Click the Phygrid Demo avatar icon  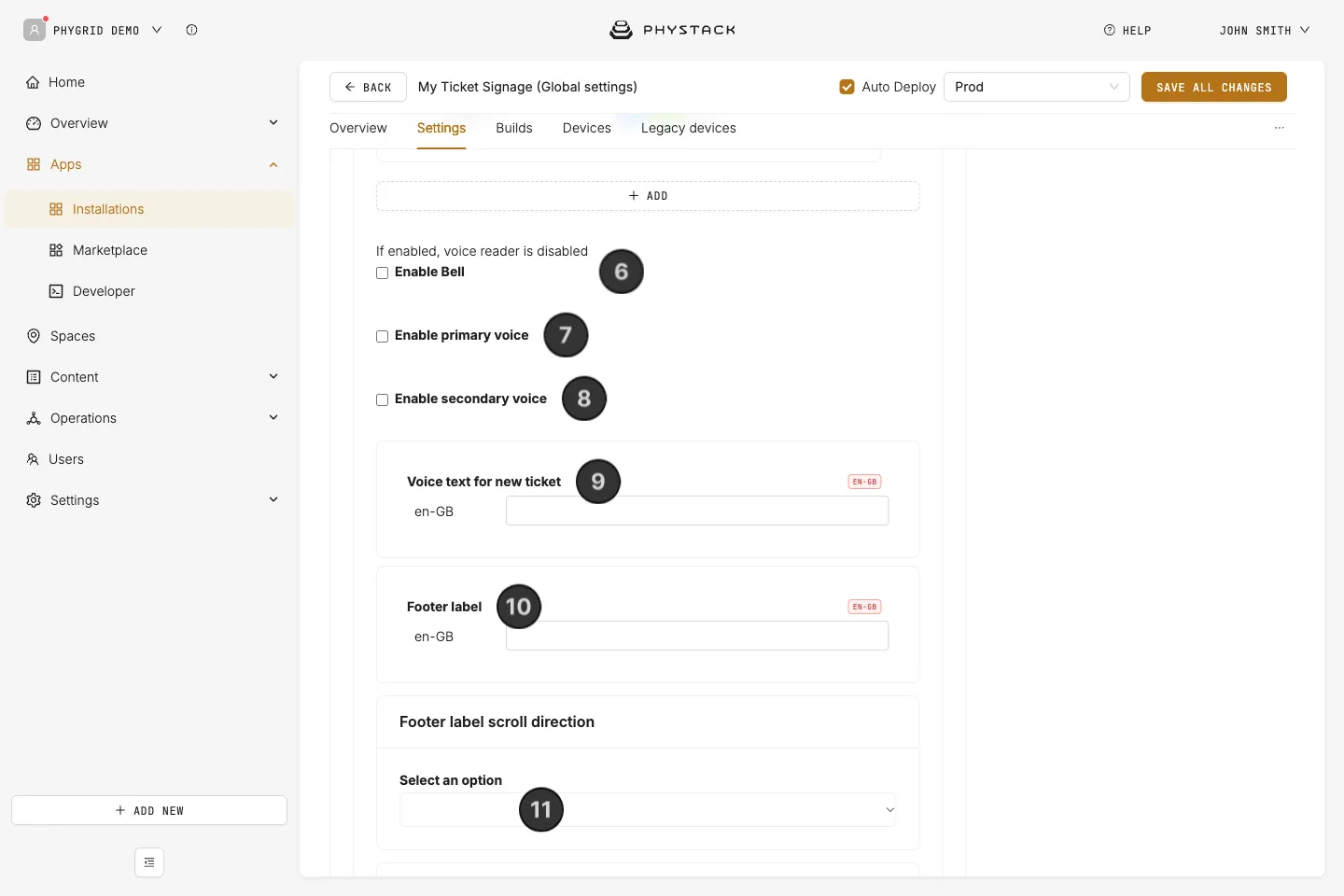[x=35, y=30]
